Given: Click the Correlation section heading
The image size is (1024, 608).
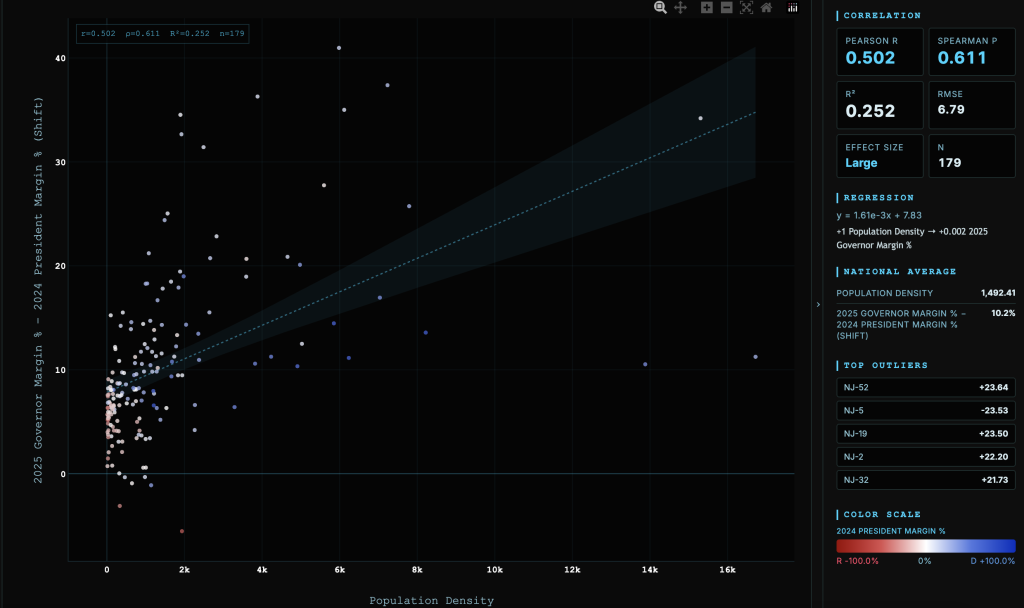Looking at the screenshot, I should click(x=882, y=15).
